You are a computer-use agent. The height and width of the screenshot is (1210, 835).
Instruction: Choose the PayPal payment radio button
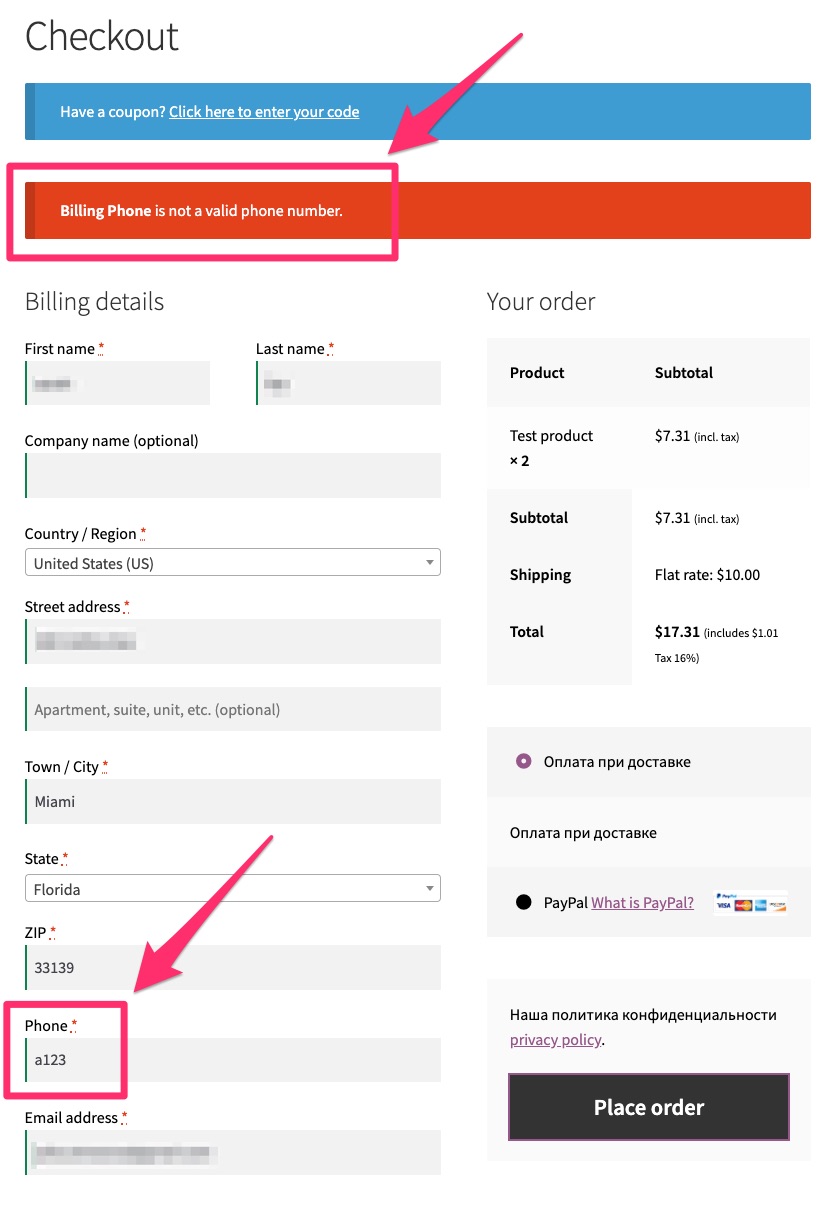[523, 901]
